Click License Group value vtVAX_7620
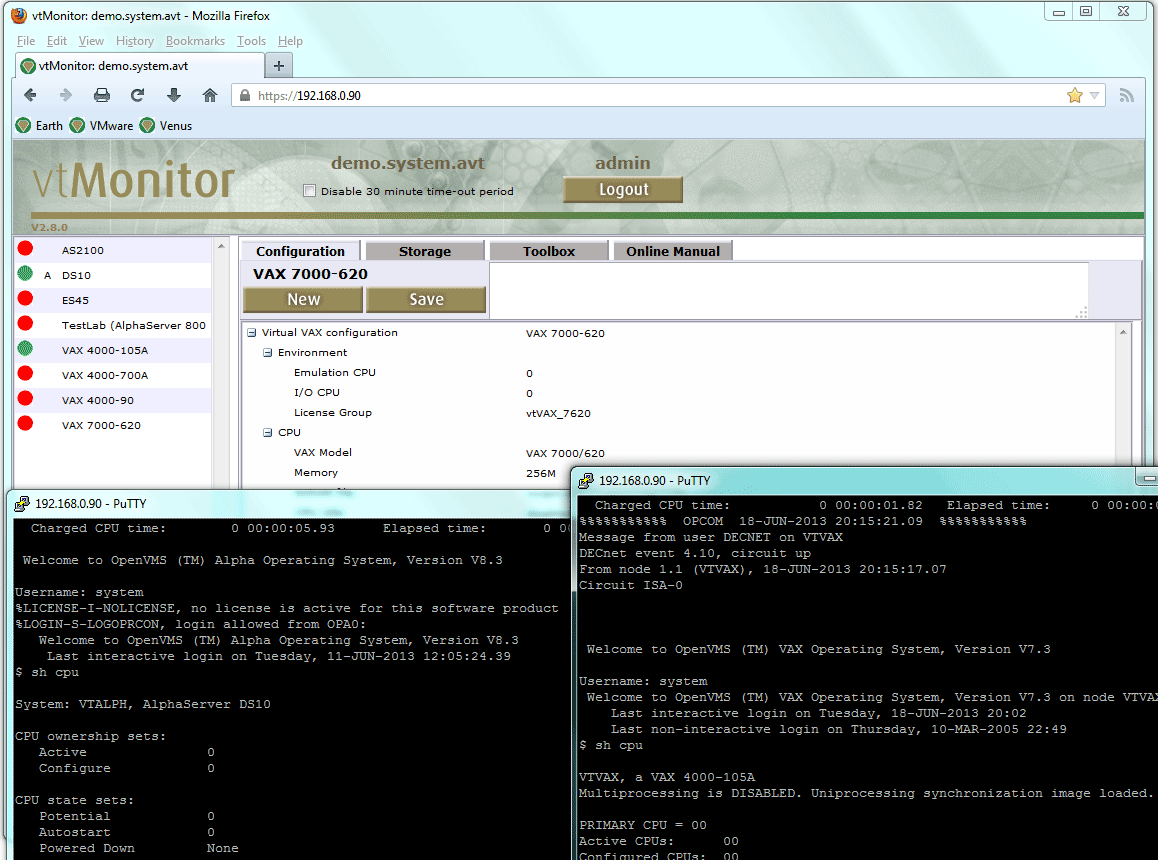The width and height of the screenshot is (1158, 860). click(x=558, y=414)
